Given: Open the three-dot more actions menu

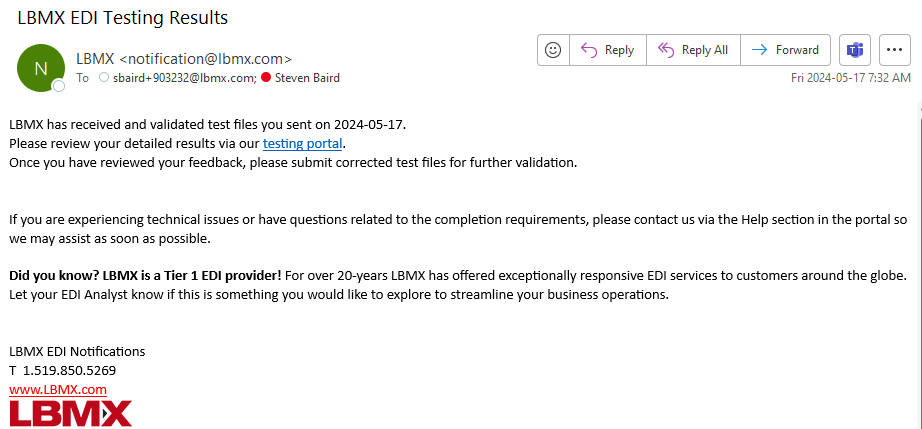Looking at the screenshot, I should (x=894, y=50).
